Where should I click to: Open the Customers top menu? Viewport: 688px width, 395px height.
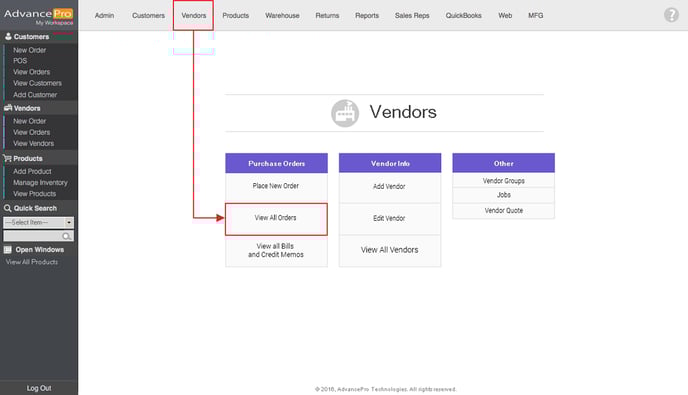pos(148,15)
